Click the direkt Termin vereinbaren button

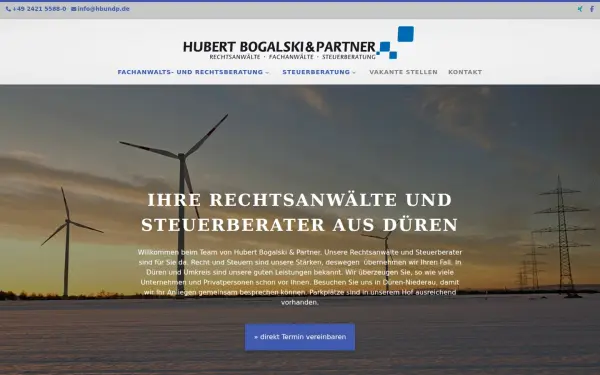(x=300, y=337)
